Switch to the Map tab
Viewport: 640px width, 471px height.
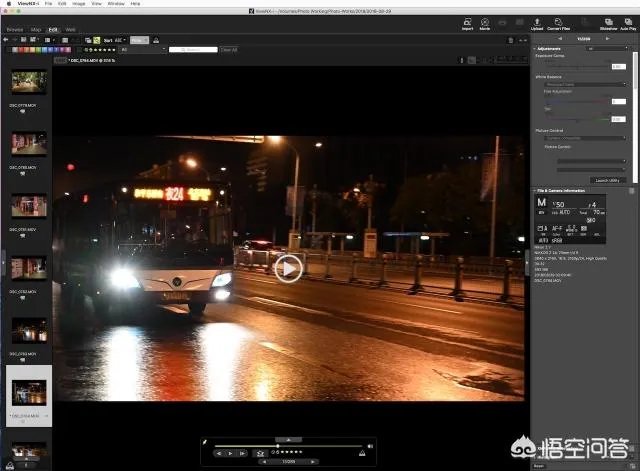click(35, 30)
